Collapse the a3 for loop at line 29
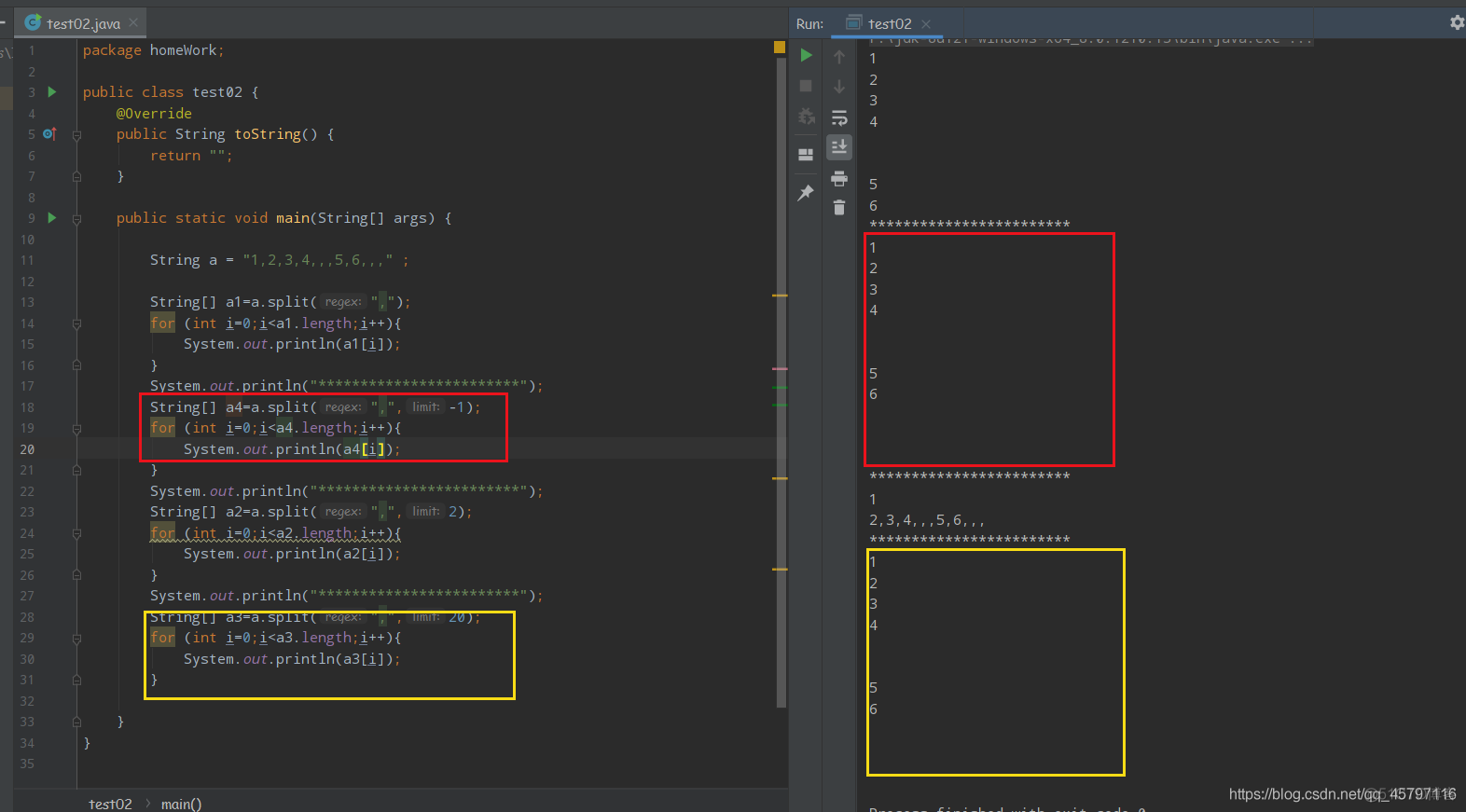 [x=76, y=639]
